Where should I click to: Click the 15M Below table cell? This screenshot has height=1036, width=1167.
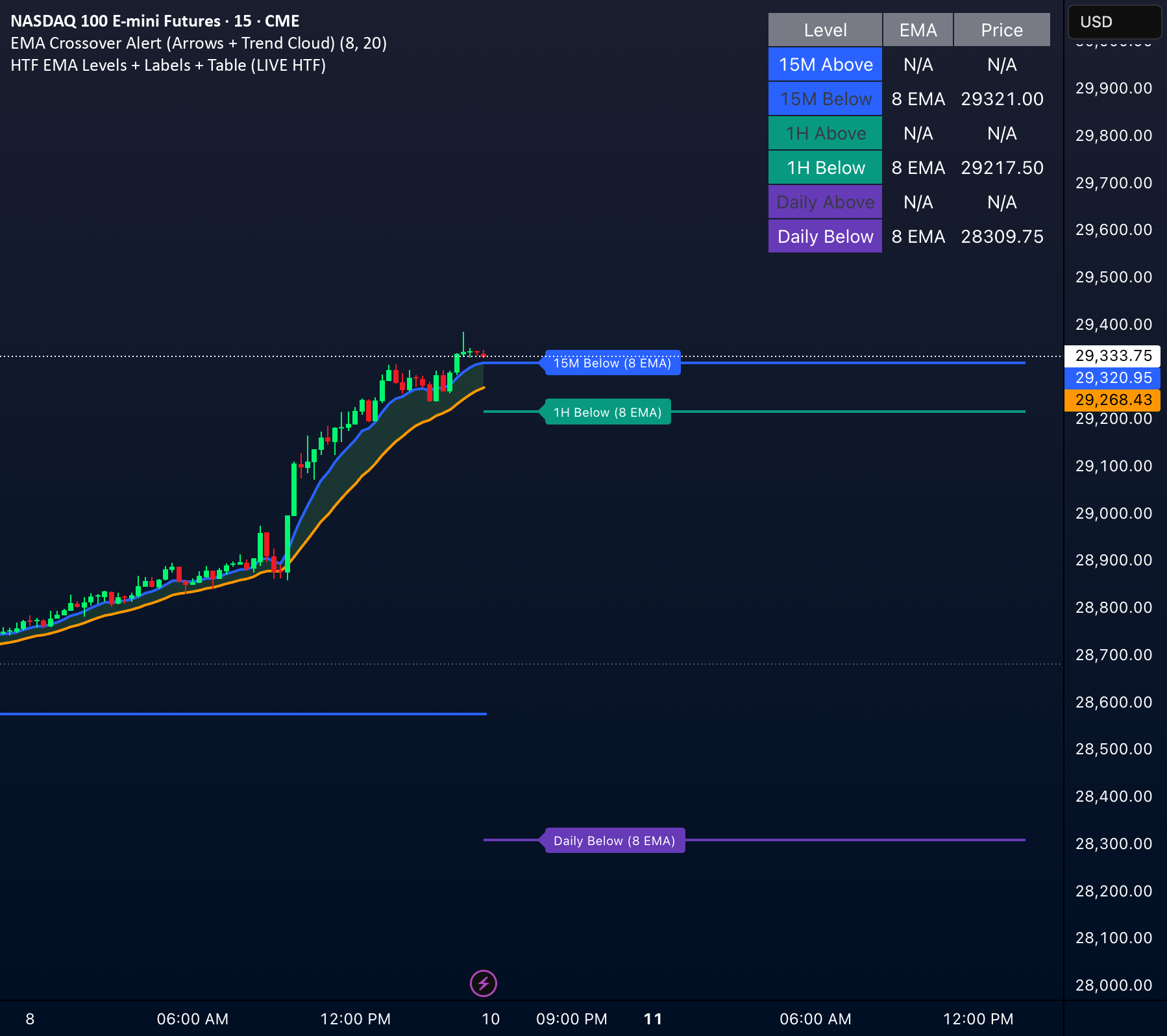826,99
